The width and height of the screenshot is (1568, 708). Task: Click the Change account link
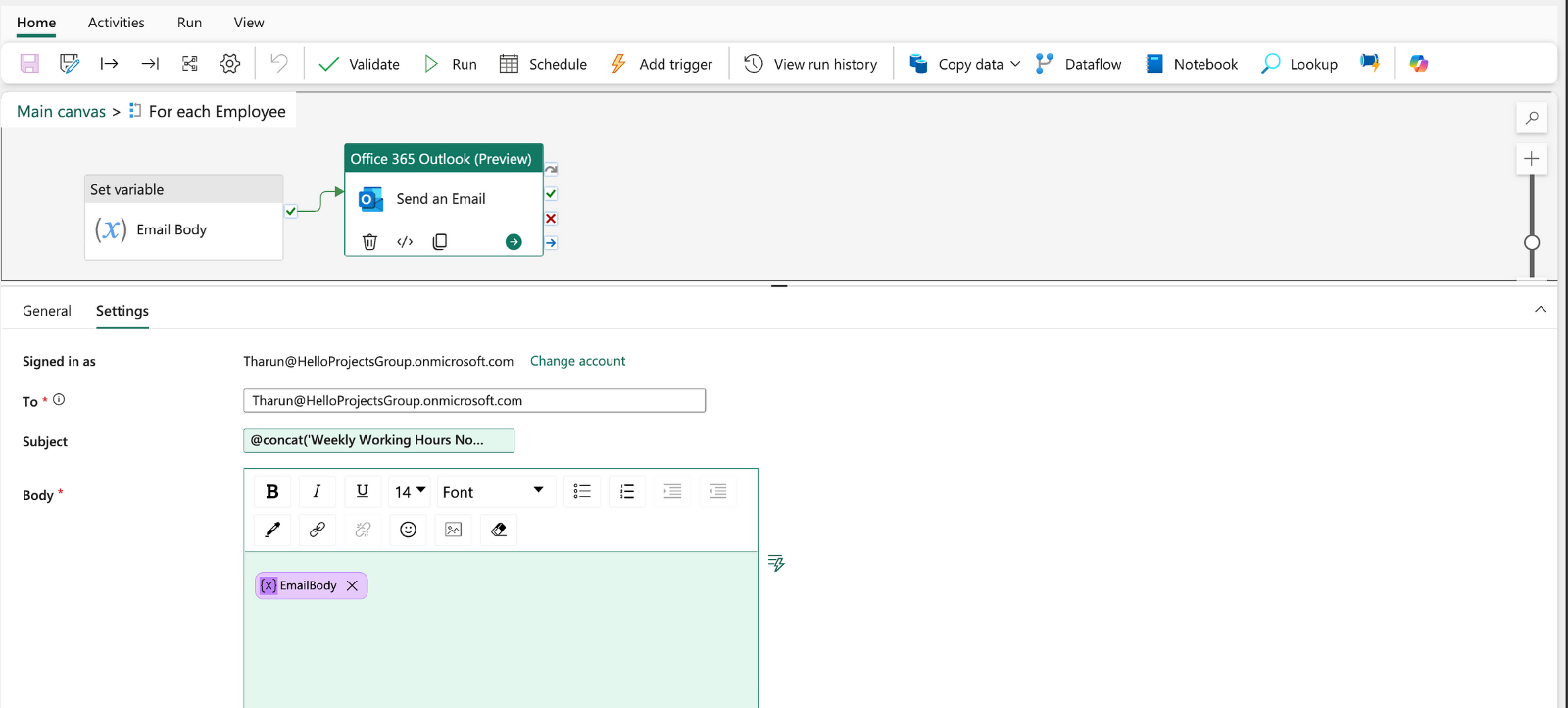coord(577,361)
